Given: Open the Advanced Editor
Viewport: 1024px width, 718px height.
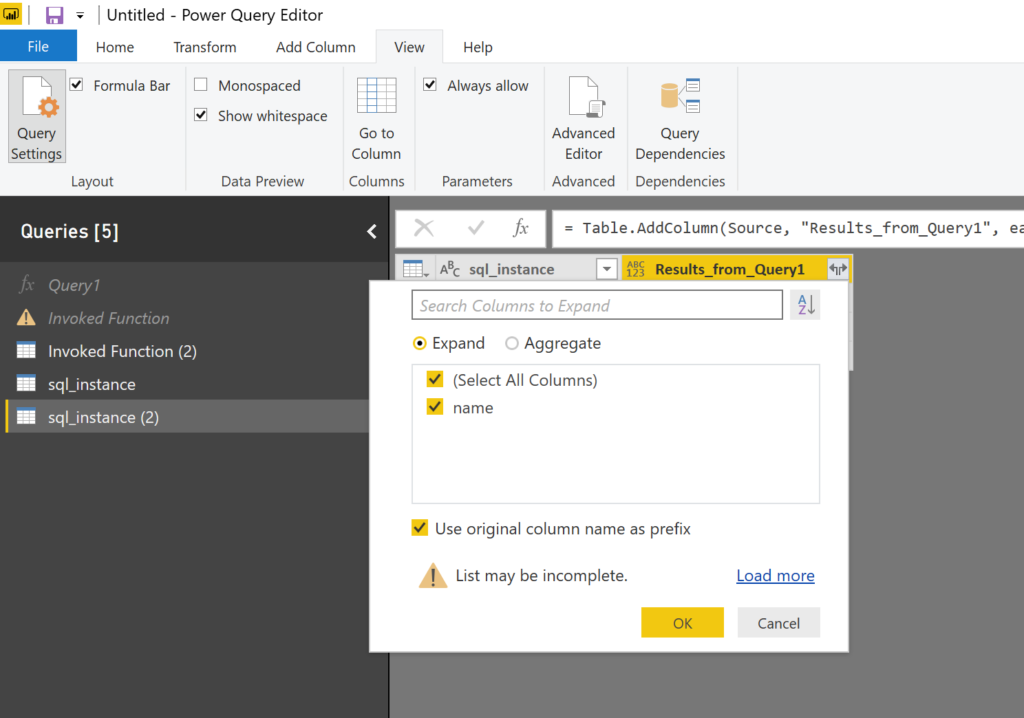Looking at the screenshot, I should pyautogui.click(x=583, y=118).
